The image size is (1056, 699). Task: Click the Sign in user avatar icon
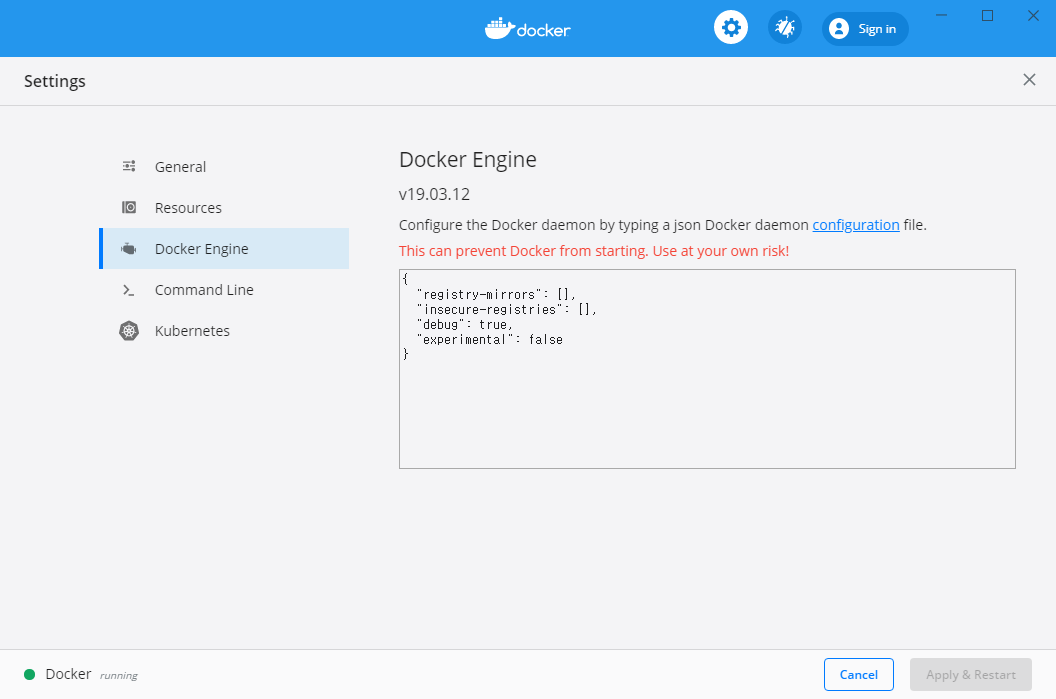coord(838,28)
